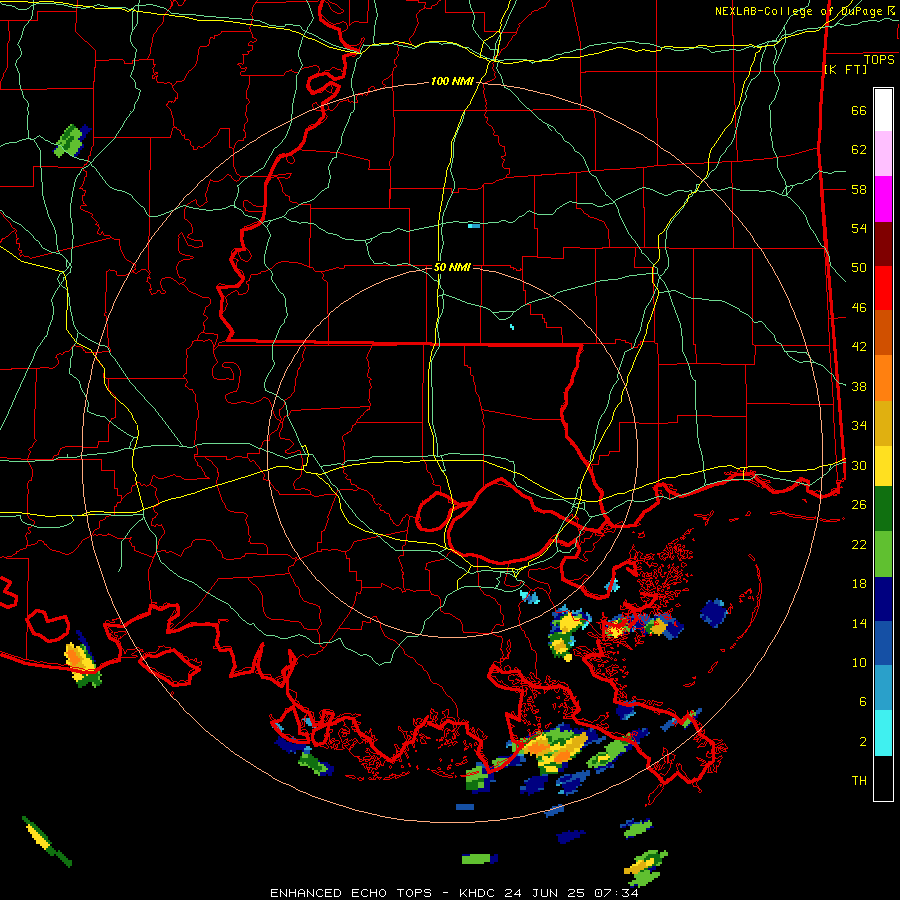The image size is (900, 900).
Task: Select the 14 scale value
Action: click(x=859, y=623)
